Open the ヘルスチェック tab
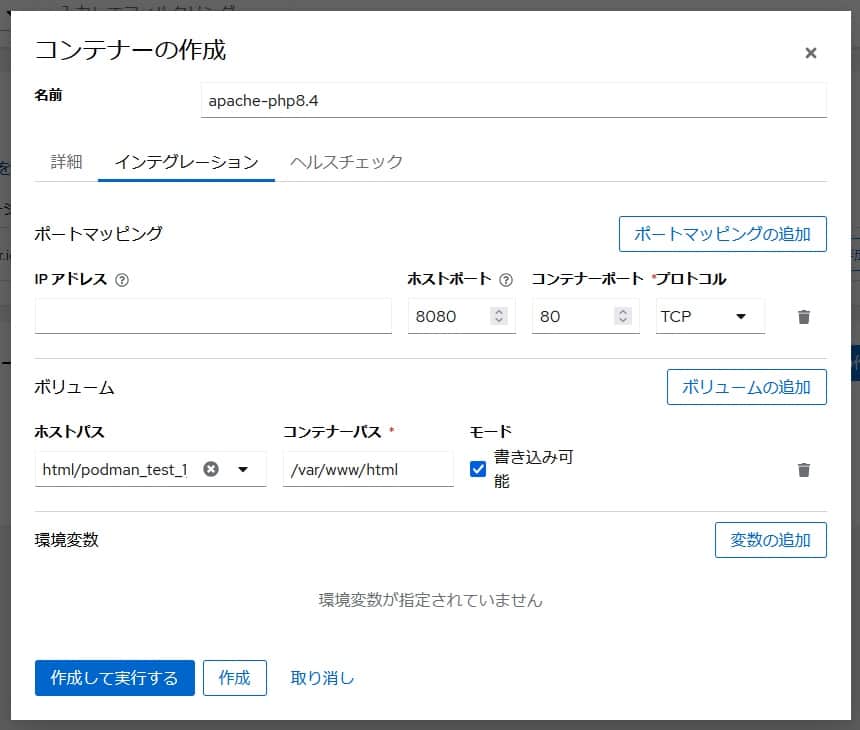The width and height of the screenshot is (860, 730). (346, 162)
